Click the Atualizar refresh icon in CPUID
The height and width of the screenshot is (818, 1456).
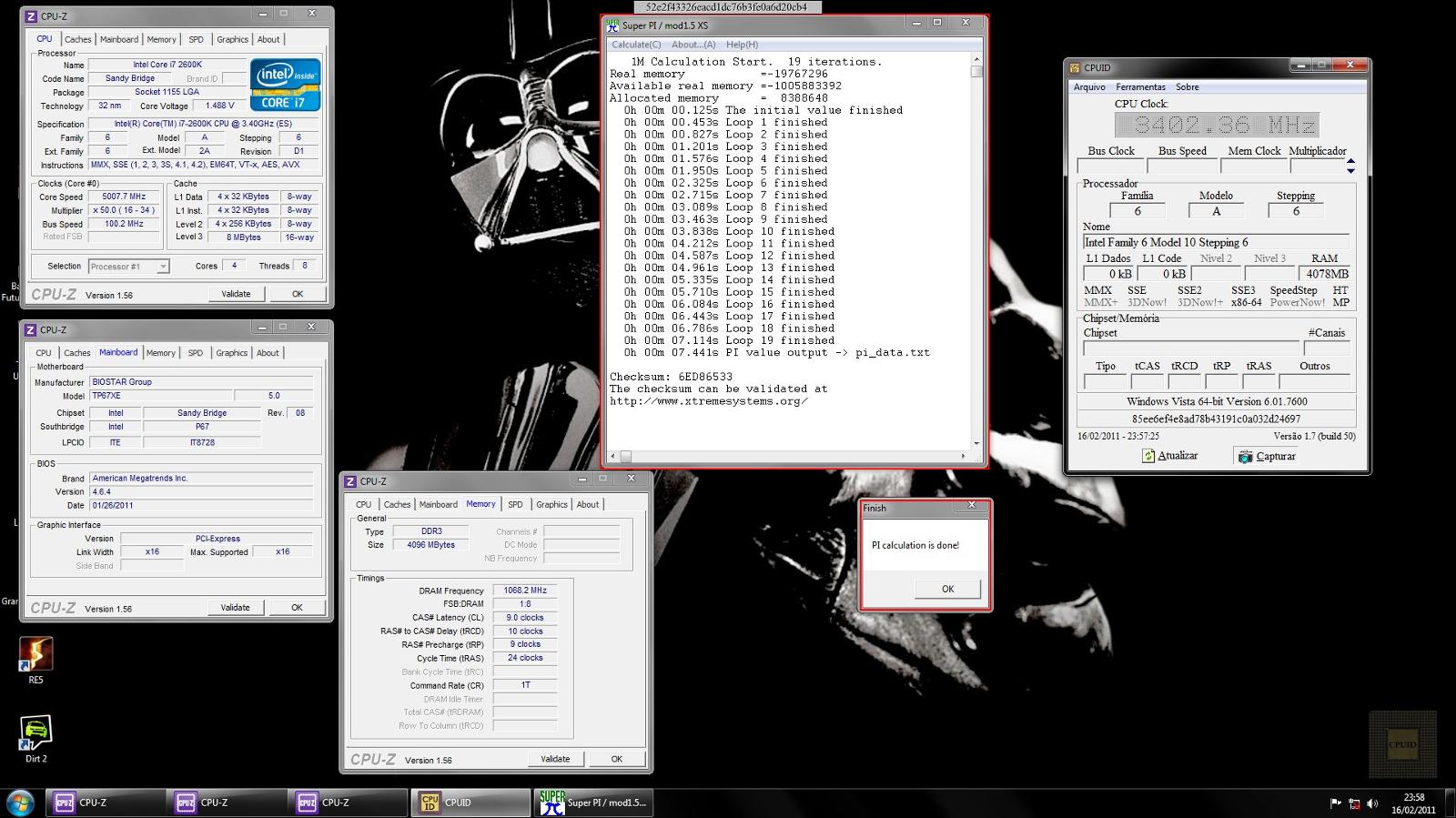1148,456
